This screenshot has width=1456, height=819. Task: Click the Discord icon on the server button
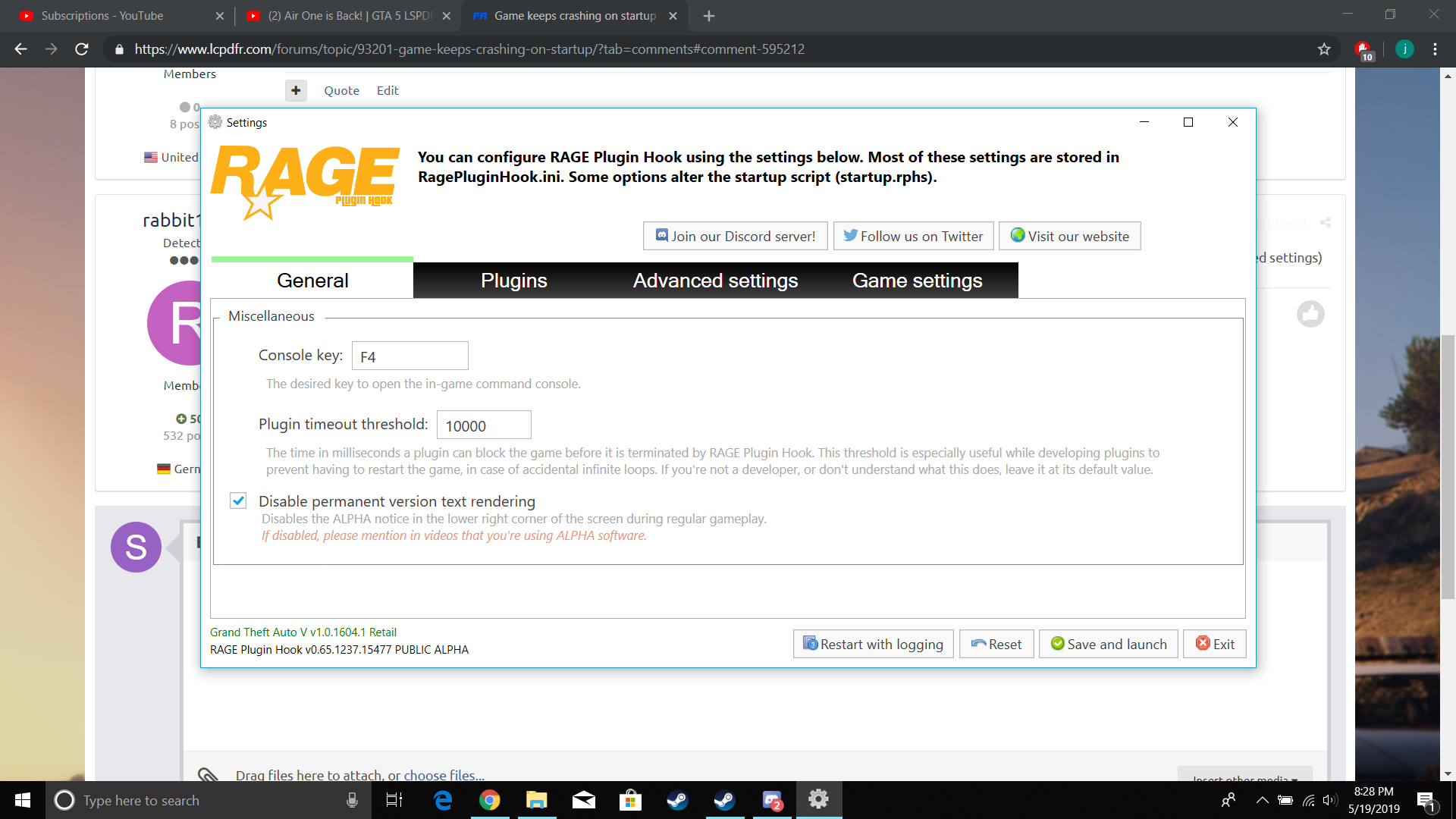tap(661, 236)
